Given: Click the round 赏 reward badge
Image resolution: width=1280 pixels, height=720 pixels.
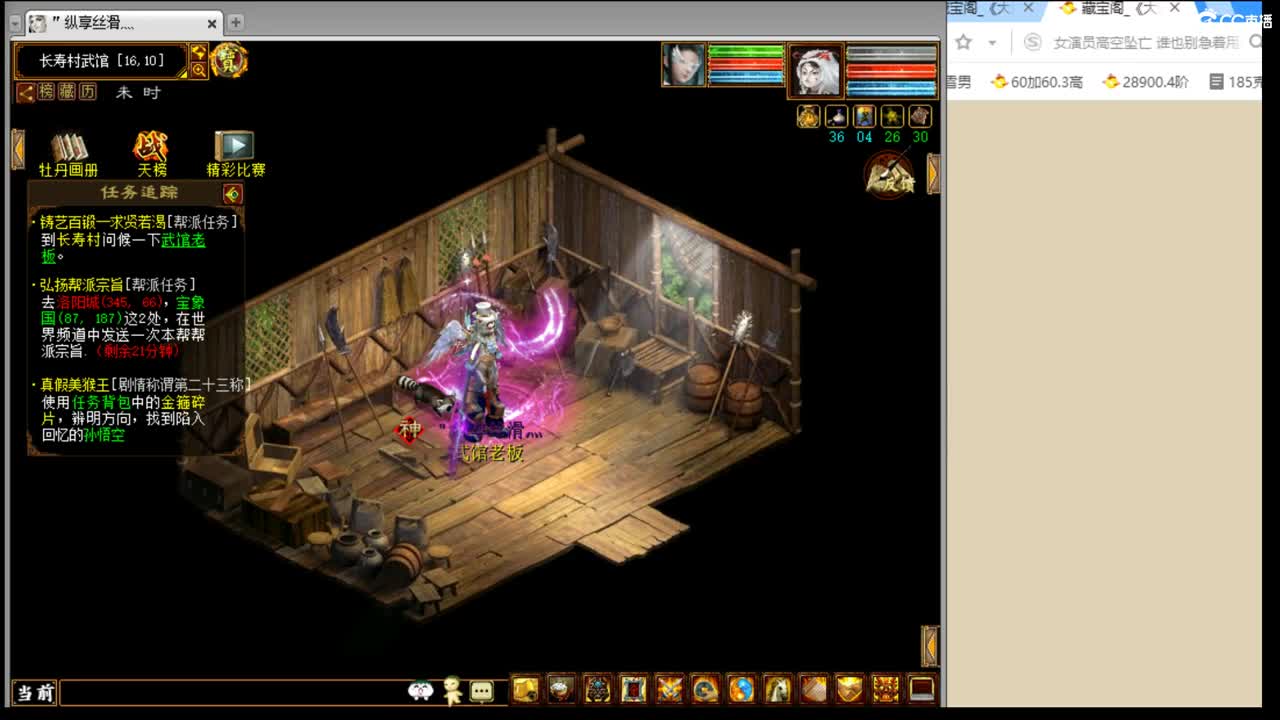Looking at the screenshot, I should (x=229, y=60).
